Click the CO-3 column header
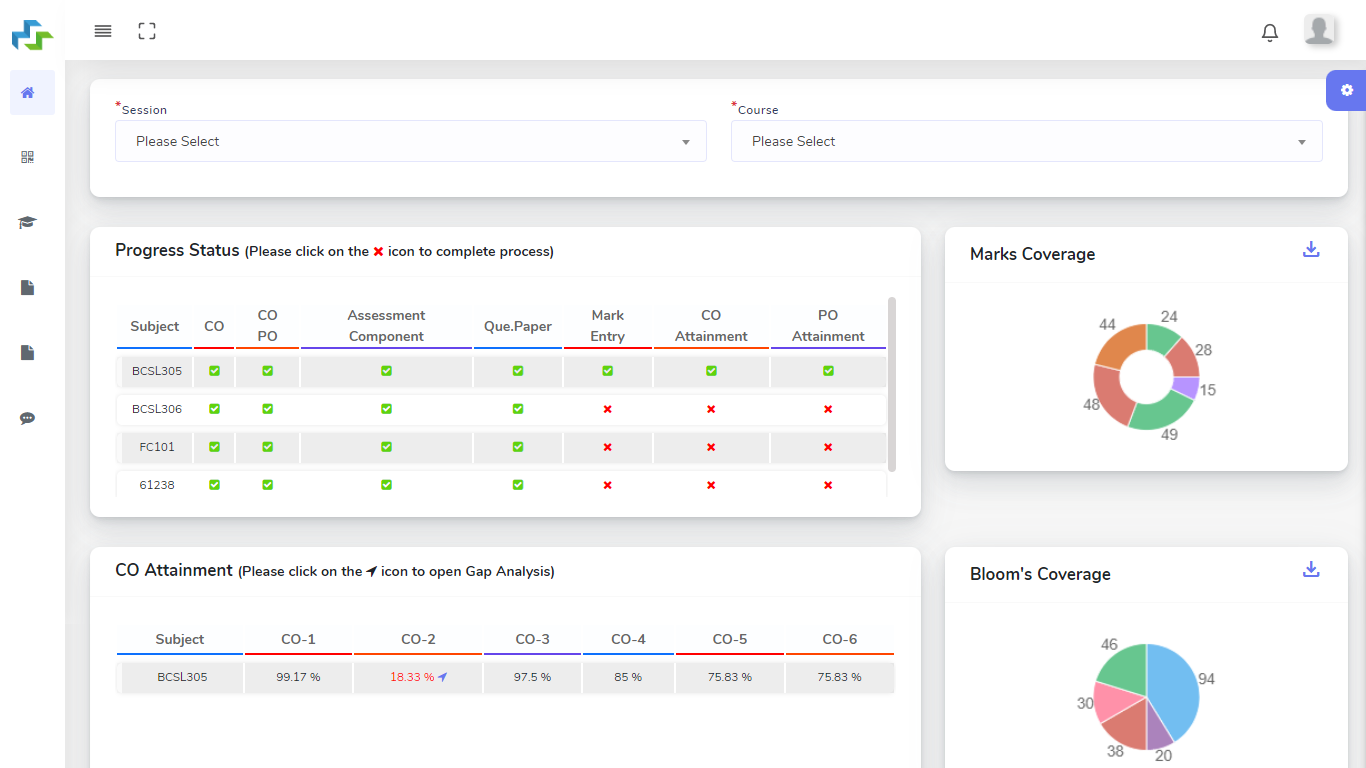The height and width of the screenshot is (768, 1366). (532, 639)
